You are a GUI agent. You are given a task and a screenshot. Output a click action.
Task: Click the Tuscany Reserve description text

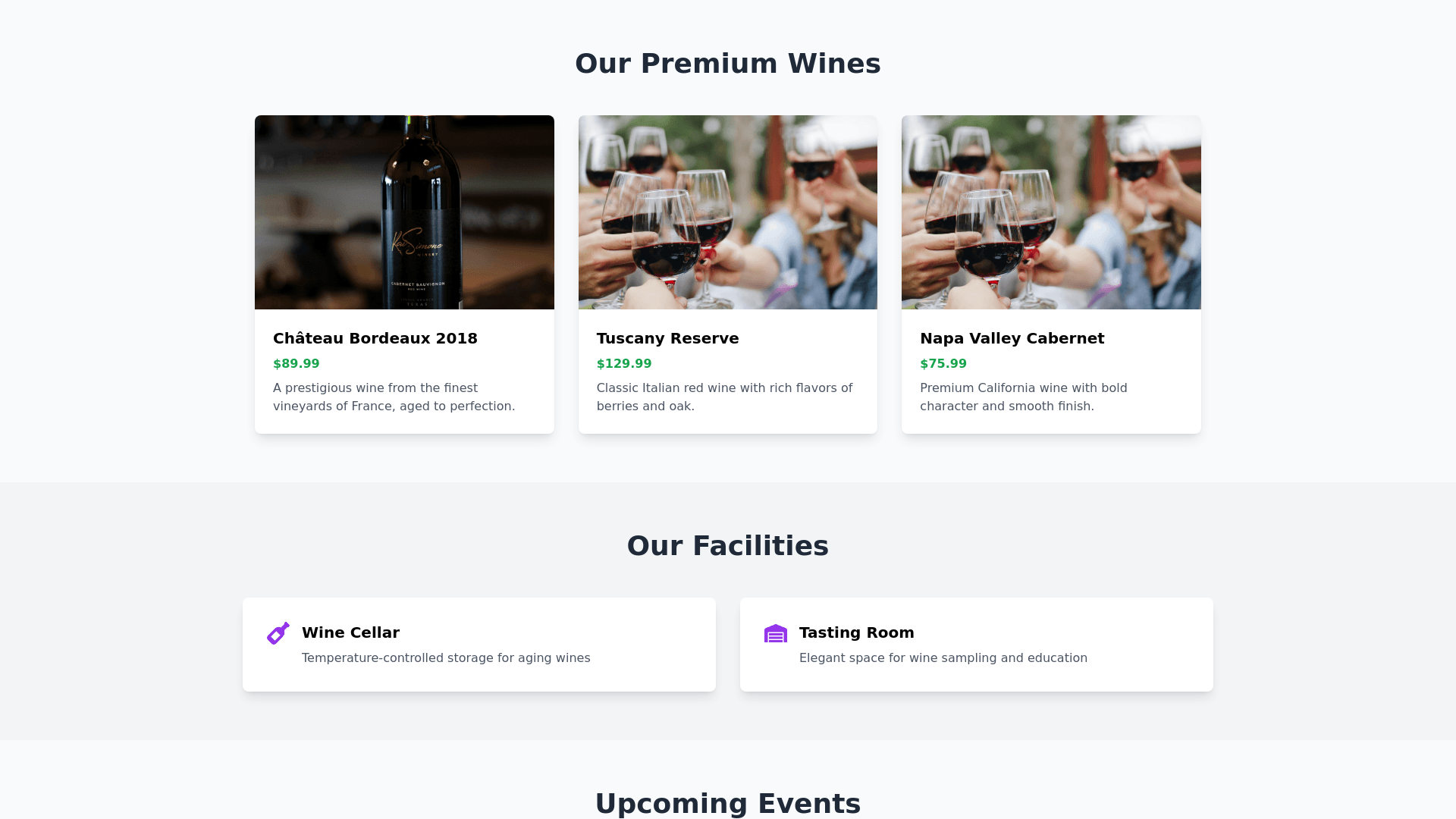tap(724, 397)
